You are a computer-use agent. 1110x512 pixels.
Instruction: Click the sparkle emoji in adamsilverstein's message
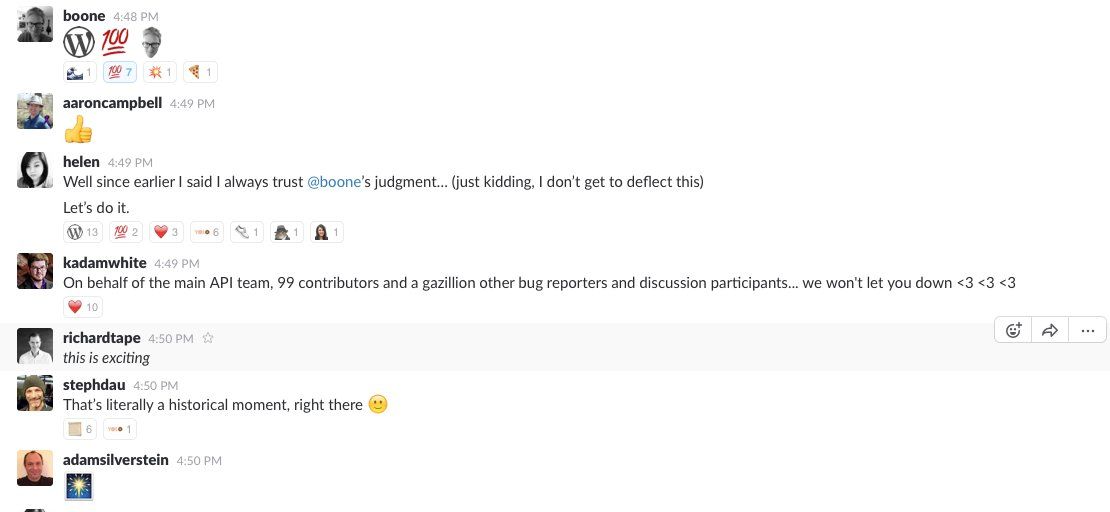(x=79, y=487)
